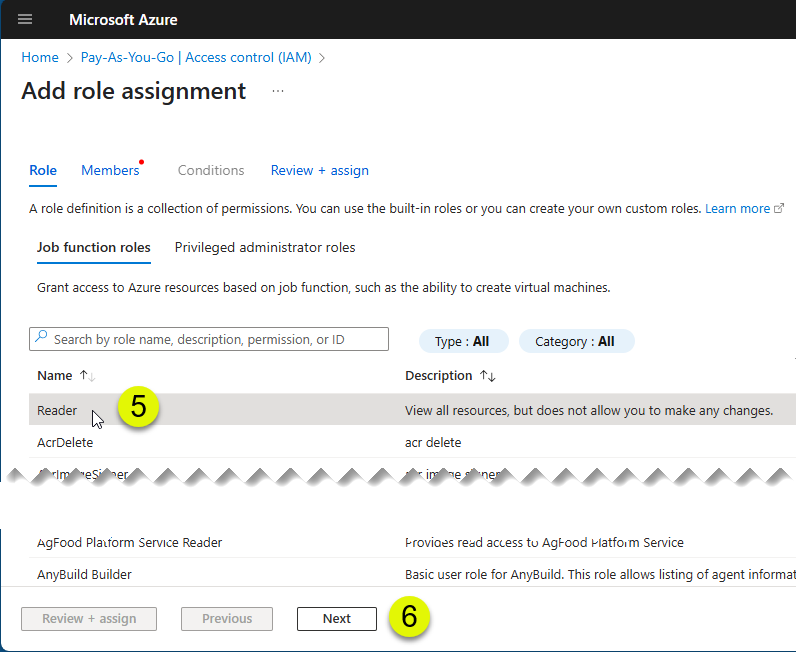
Task: Select Job function roles tab
Action: click(94, 247)
